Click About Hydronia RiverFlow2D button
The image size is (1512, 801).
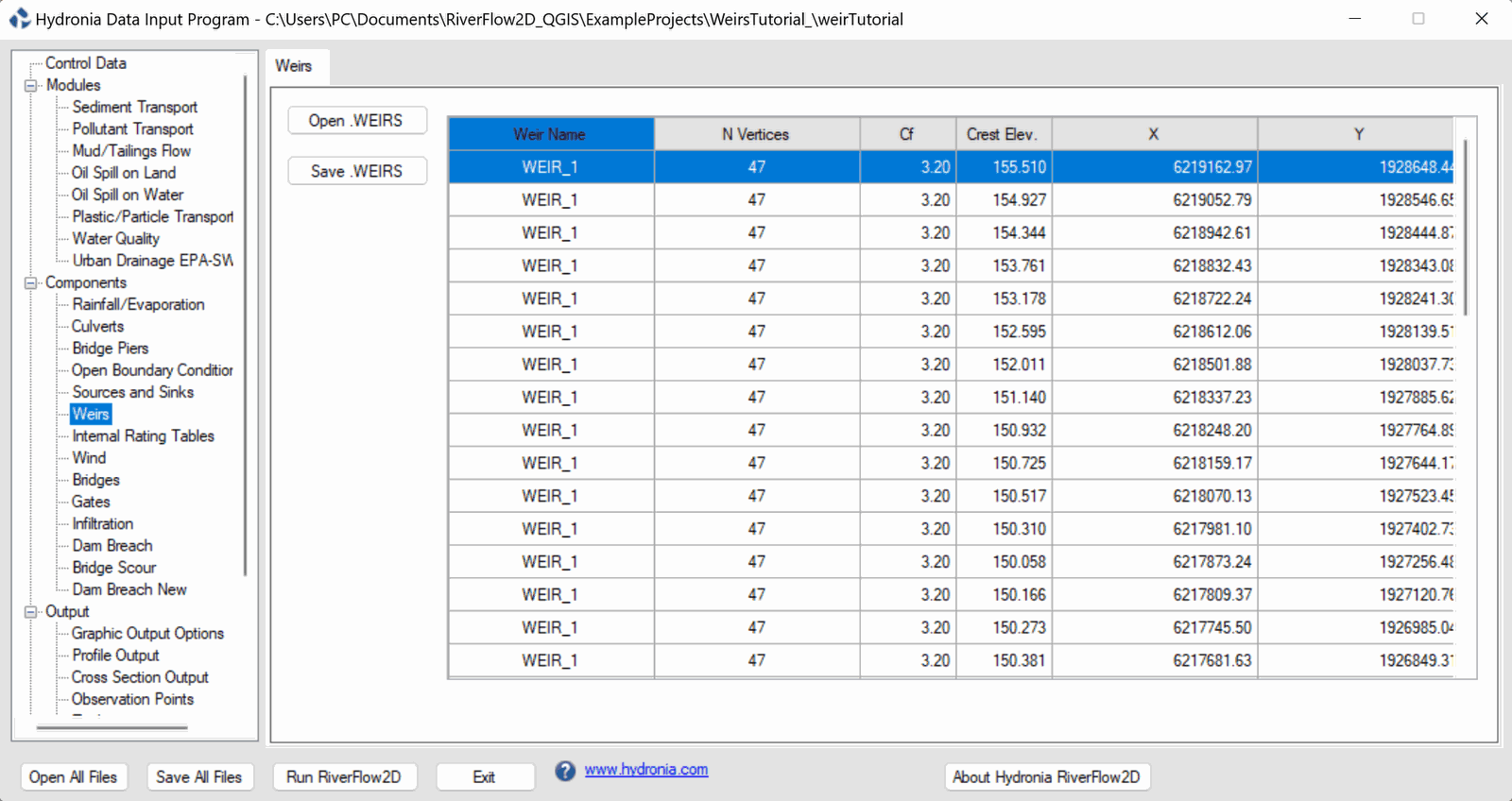tap(1046, 776)
